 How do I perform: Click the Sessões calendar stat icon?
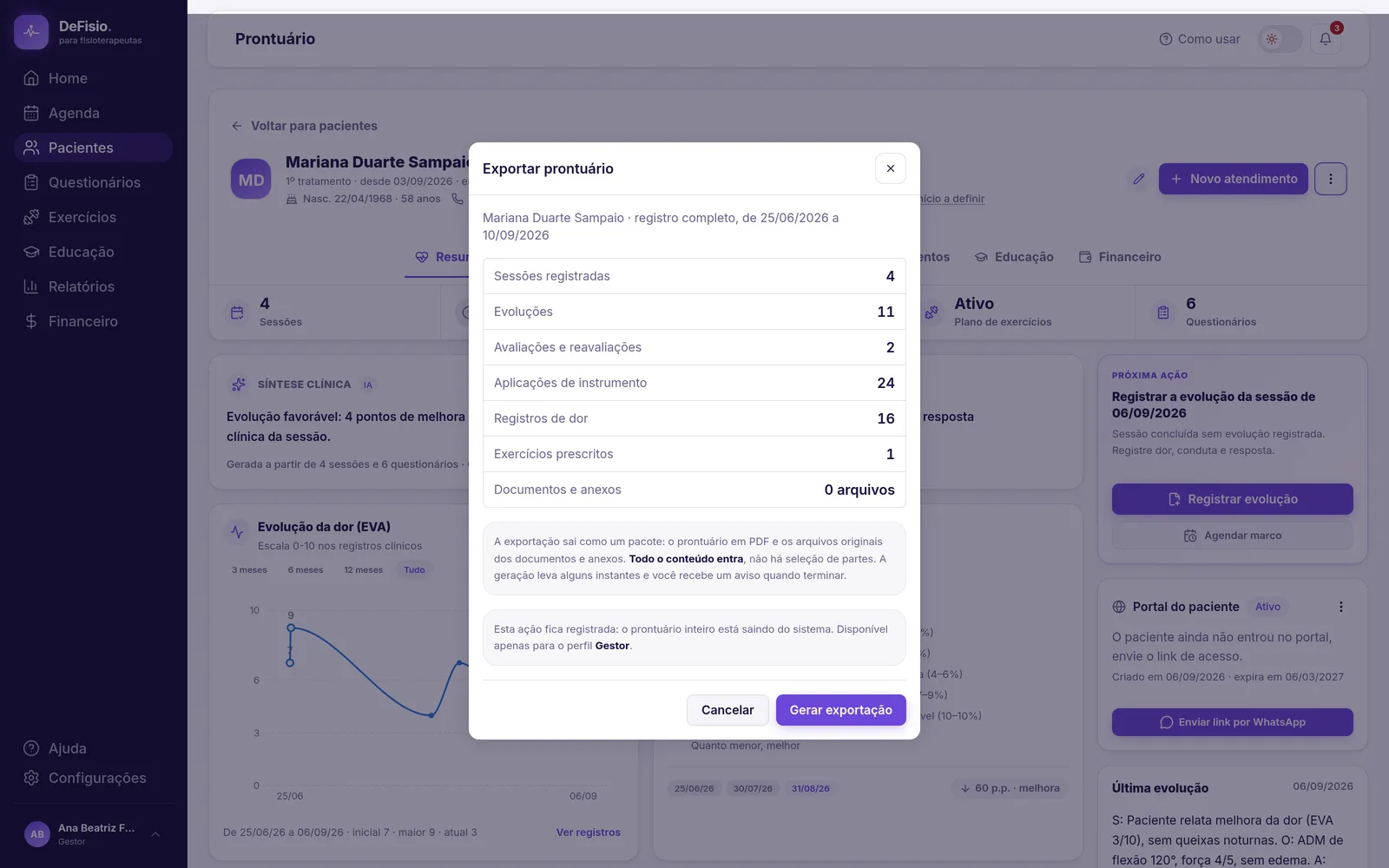click(x=237, y=312)
